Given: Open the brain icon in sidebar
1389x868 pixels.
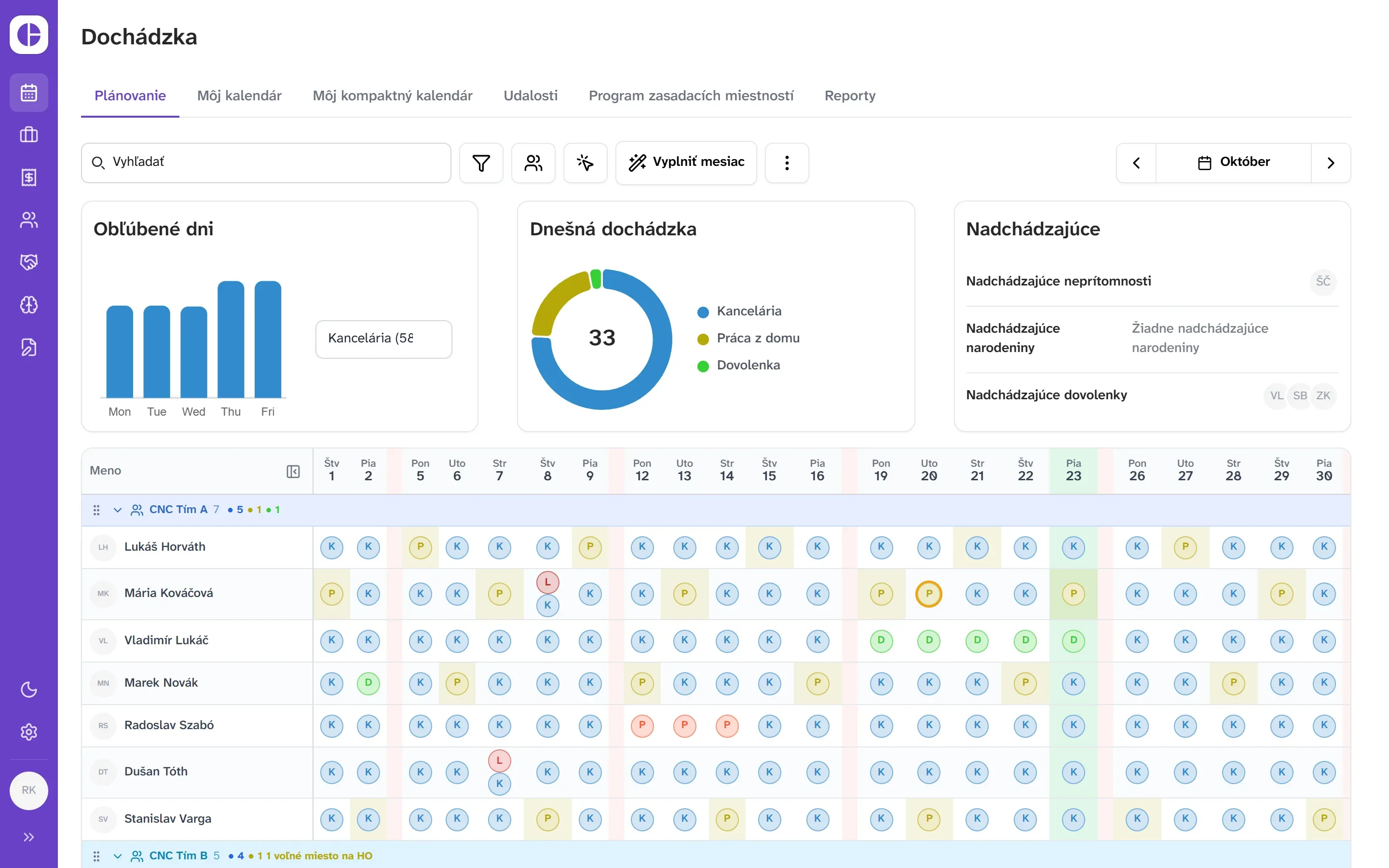Looking at the screenshot, I should click(x=29, y=305).
